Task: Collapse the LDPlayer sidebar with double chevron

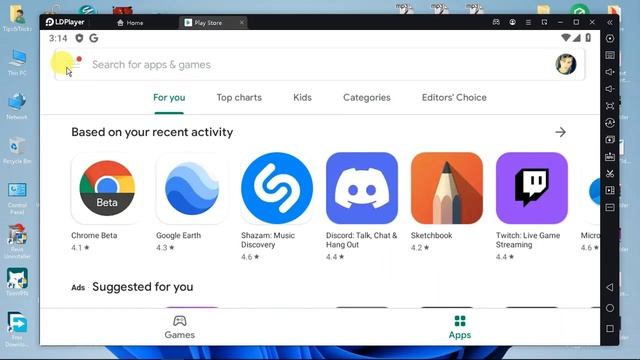Action: click(610, 22)
